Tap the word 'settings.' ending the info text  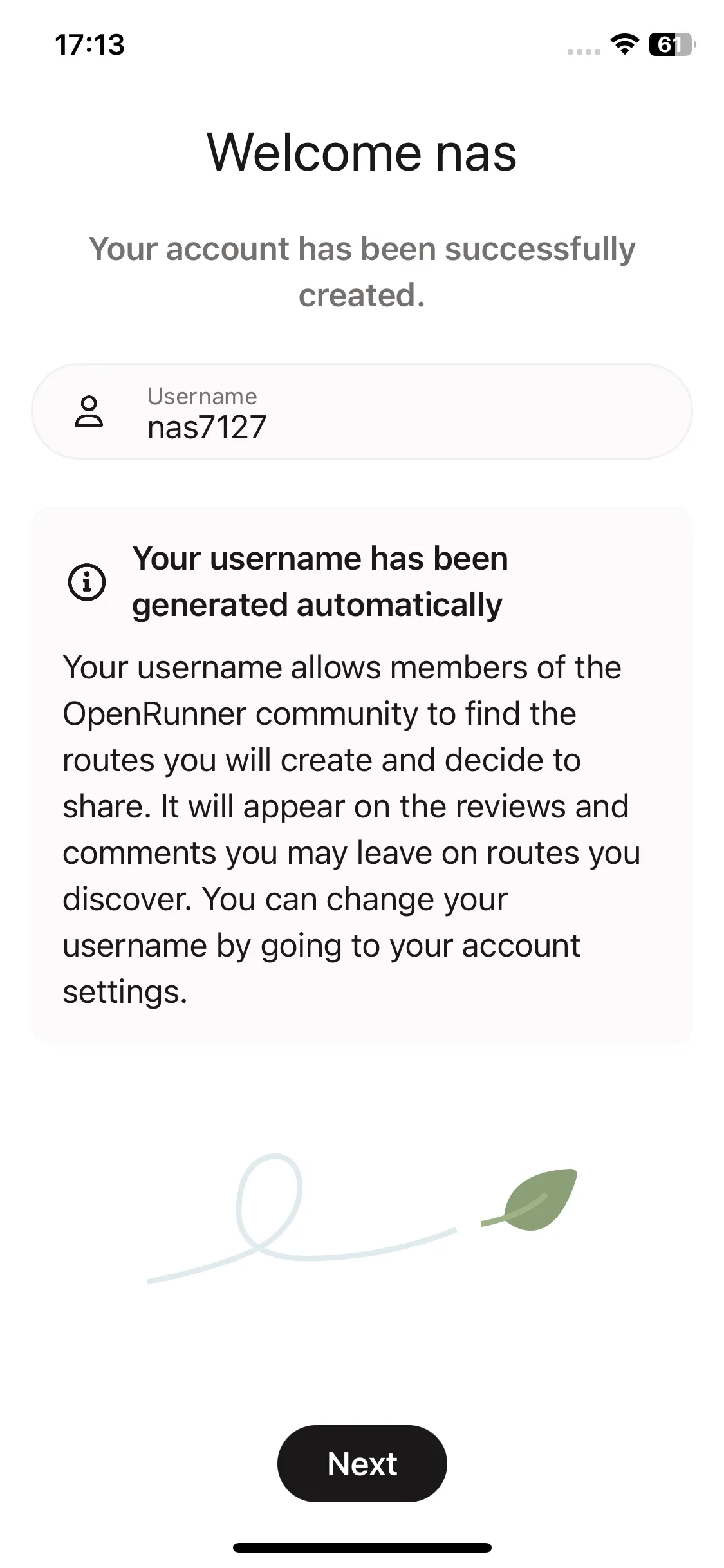tap(125, 992)
